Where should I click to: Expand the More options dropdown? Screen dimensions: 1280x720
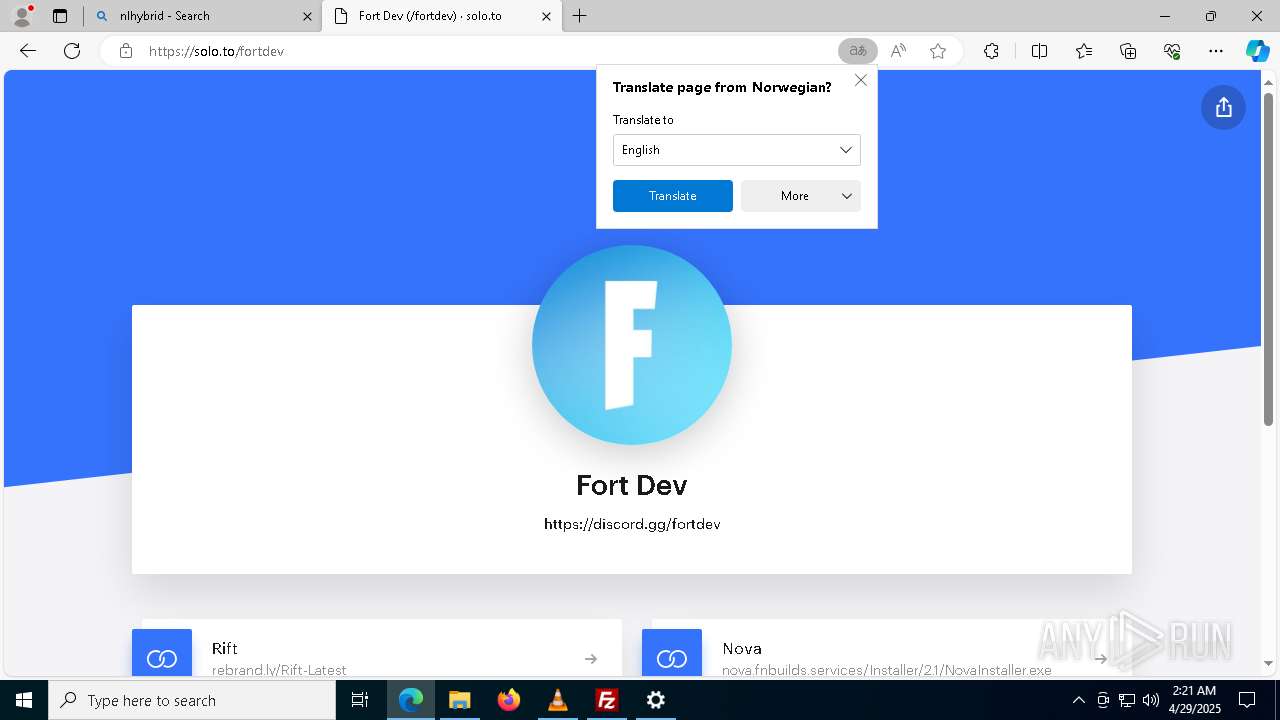pos(801,196)
